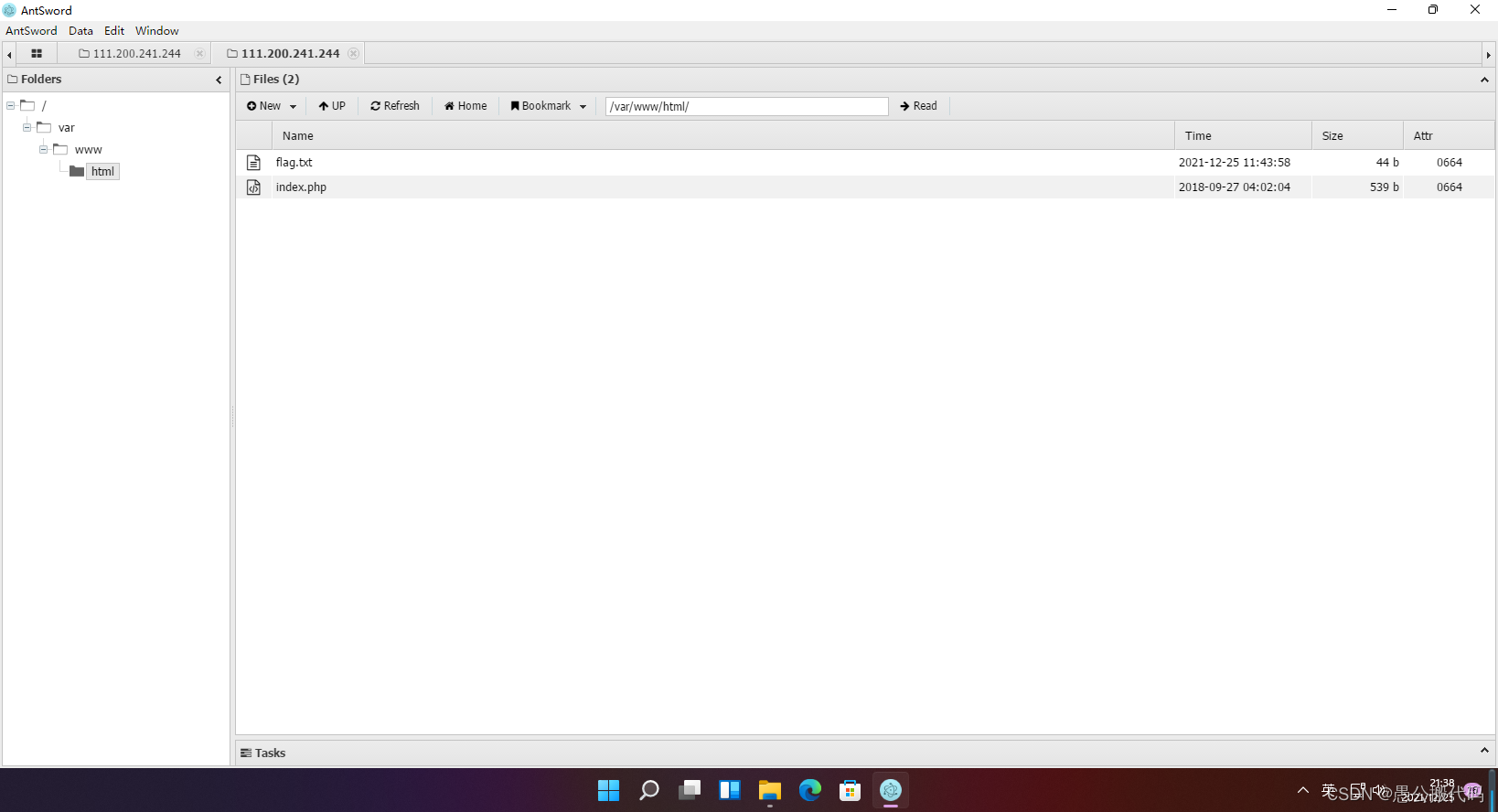Expand the Tasks panel chevron
Viewport: 1498px width, 812px height.
point(1484,751)
